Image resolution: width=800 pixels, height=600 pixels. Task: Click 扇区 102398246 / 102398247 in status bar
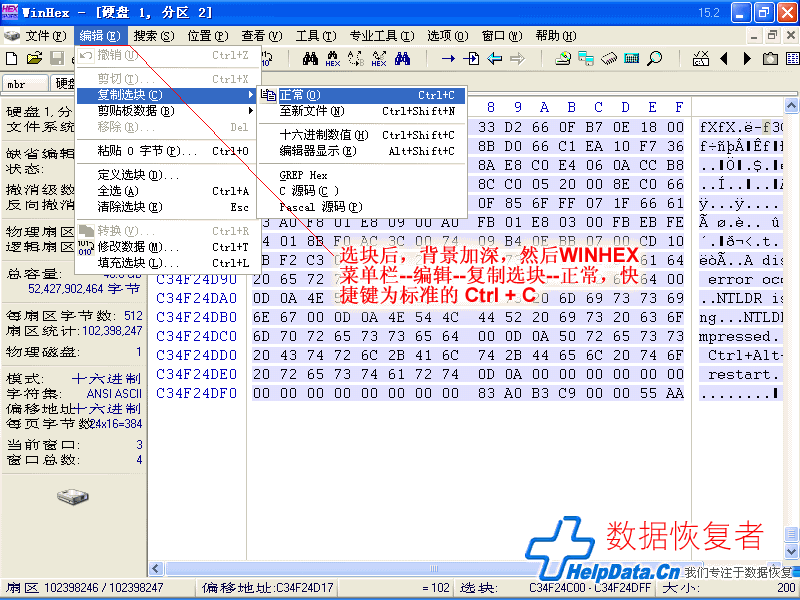click(x=85, y=588)
